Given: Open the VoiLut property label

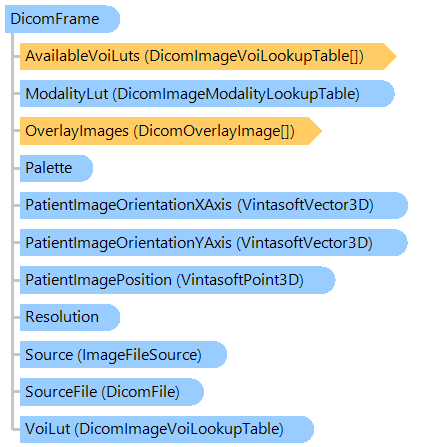Looking at the screenshot, I should 48,429.
